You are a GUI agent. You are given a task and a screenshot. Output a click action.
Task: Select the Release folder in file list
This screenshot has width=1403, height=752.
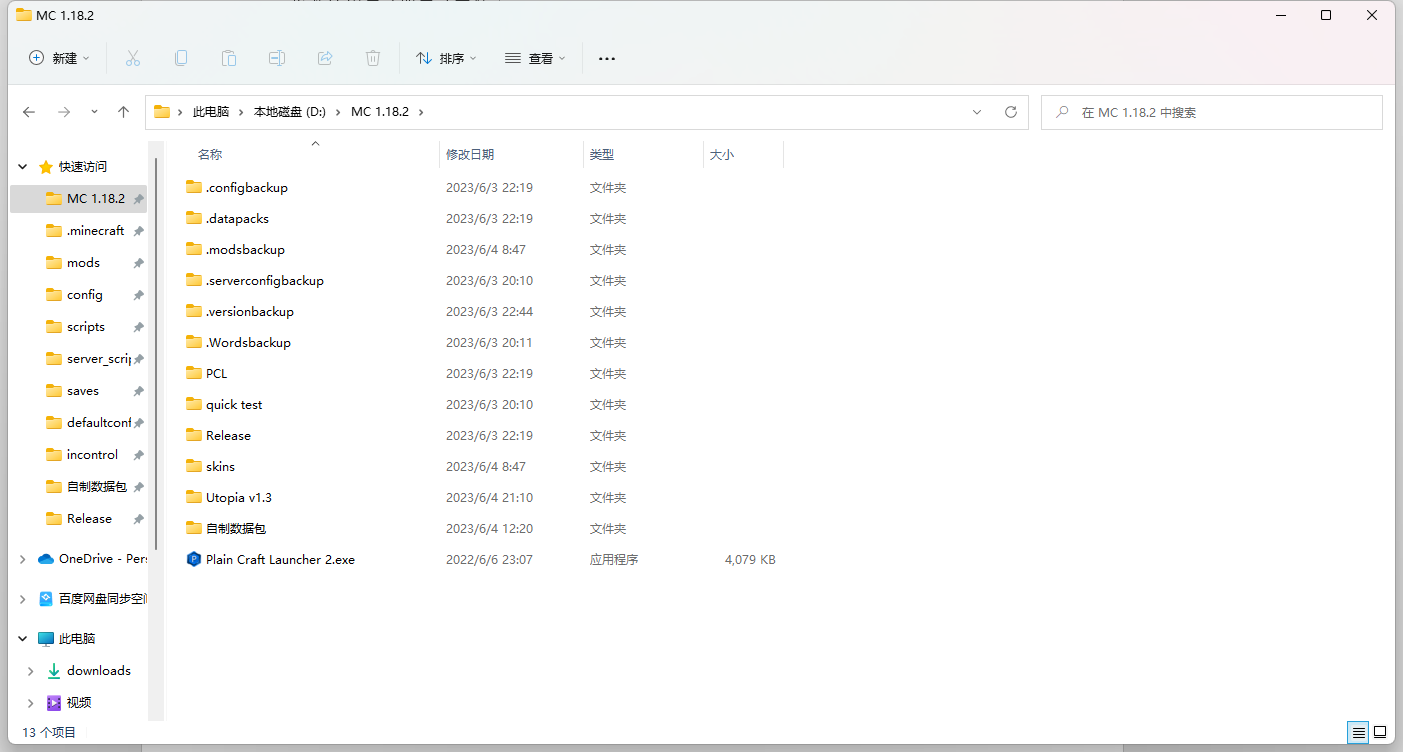[x=228, y=435]
